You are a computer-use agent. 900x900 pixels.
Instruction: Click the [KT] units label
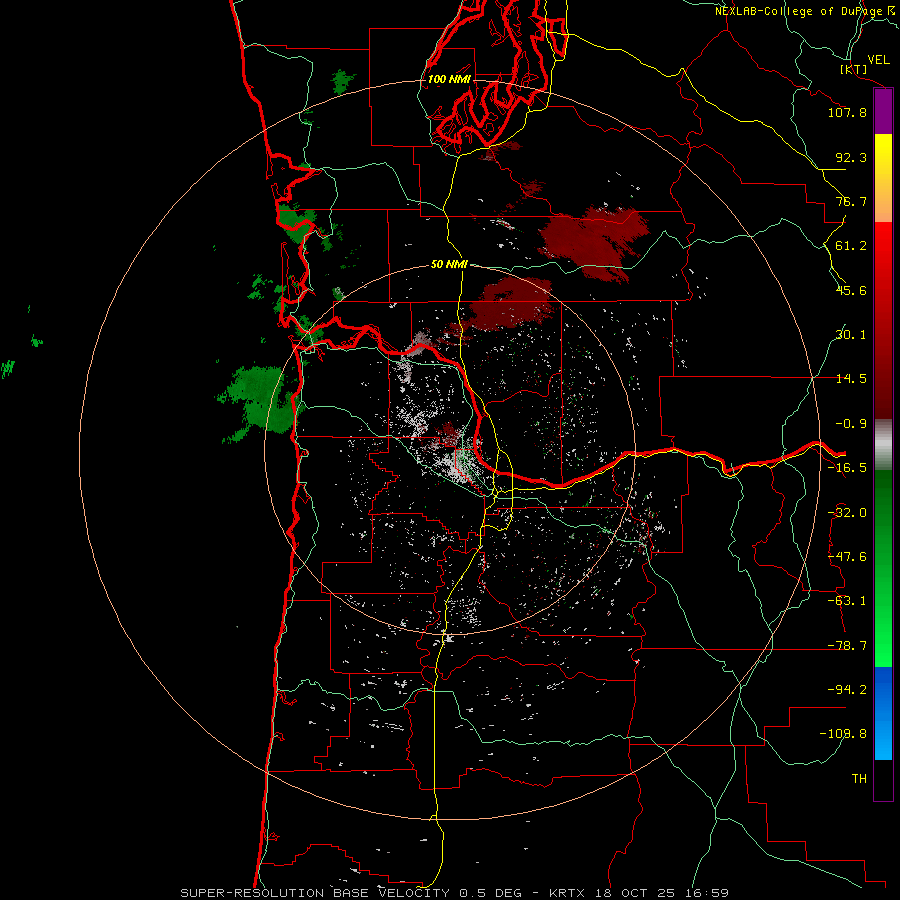click(853, 69)
